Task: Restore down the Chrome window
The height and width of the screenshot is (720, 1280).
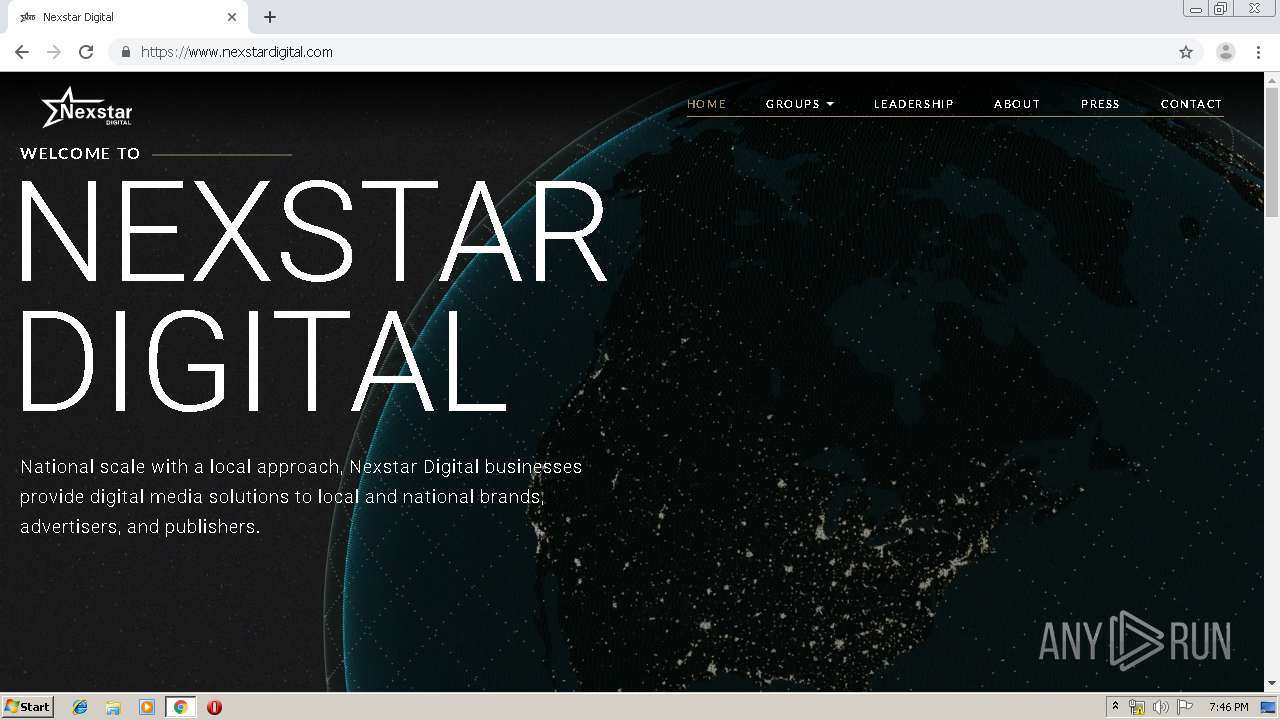Action: (x=1221, y=9)
